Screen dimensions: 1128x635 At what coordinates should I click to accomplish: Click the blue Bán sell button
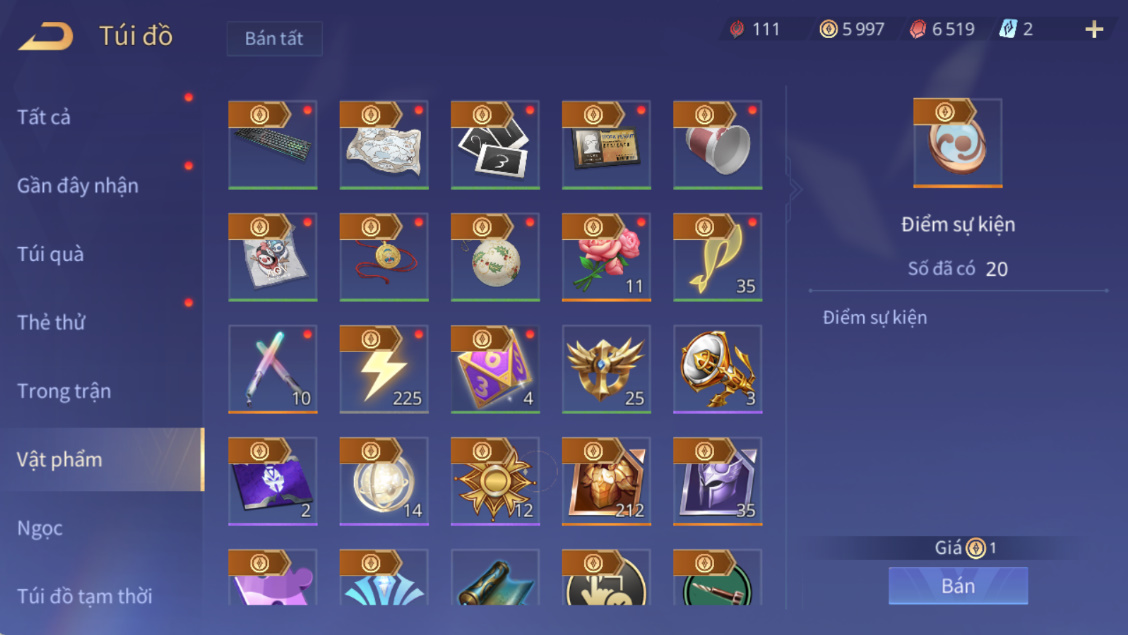pos(958,585)
